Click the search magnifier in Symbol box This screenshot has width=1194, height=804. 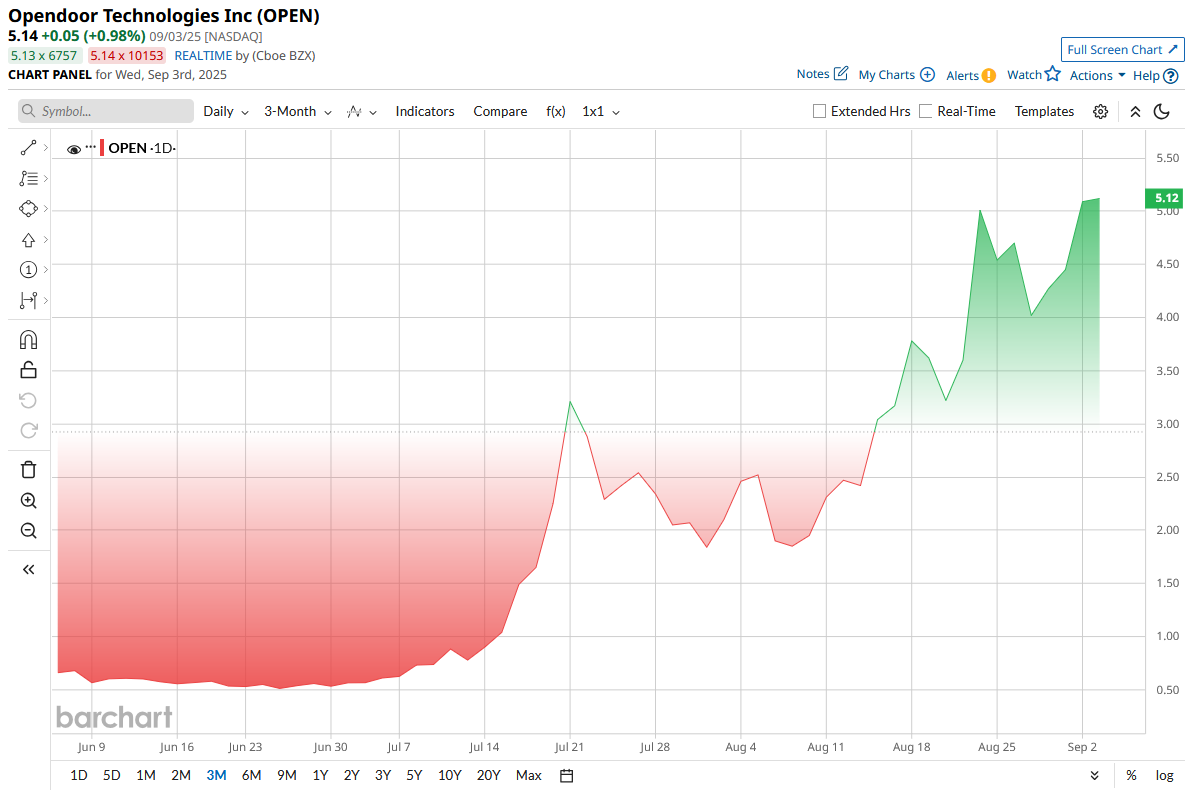28,111
